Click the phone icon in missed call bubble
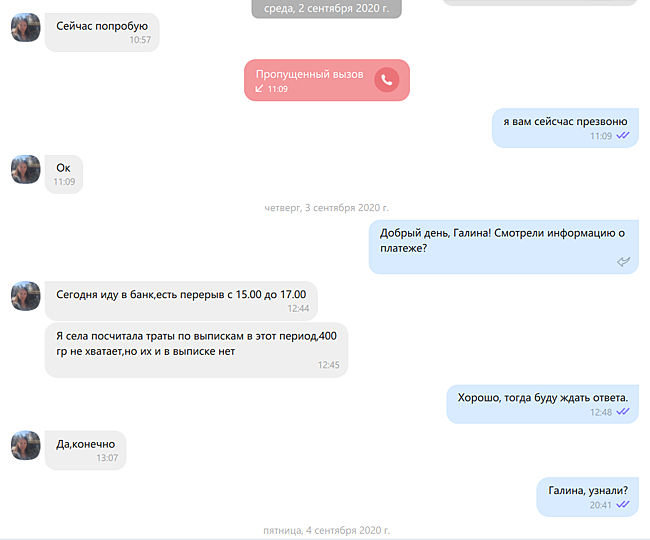The image size is (650, 540). (386, 80)
